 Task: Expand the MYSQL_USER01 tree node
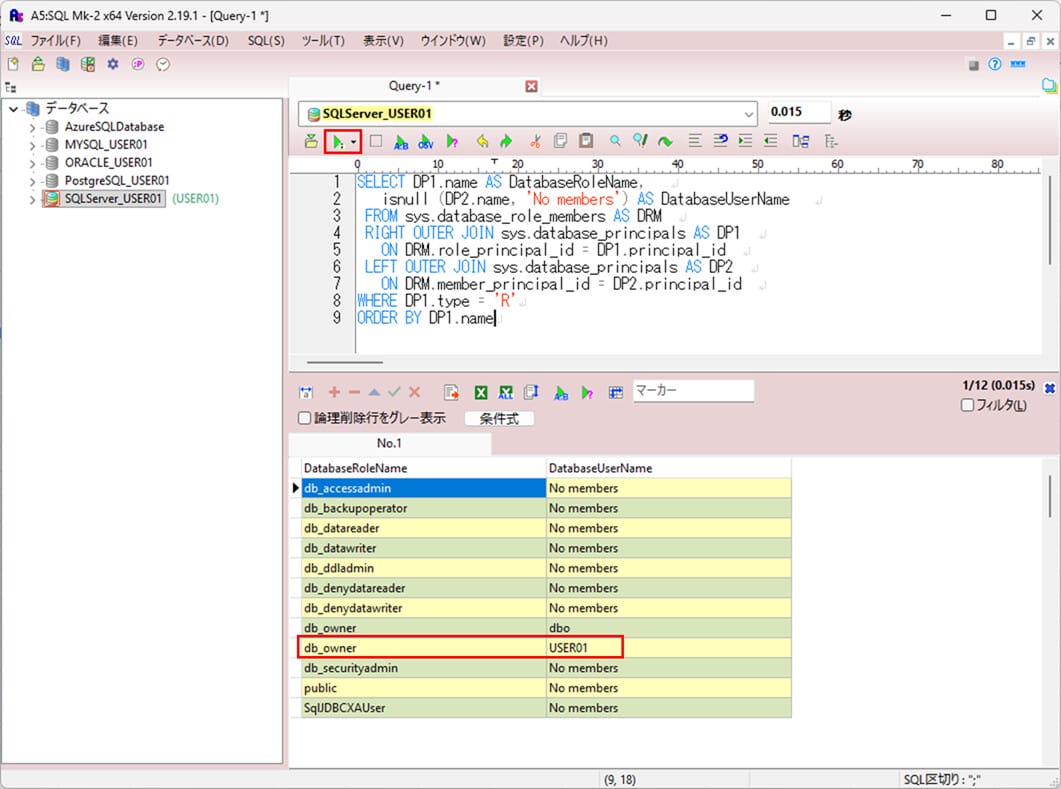click(32, 145)
